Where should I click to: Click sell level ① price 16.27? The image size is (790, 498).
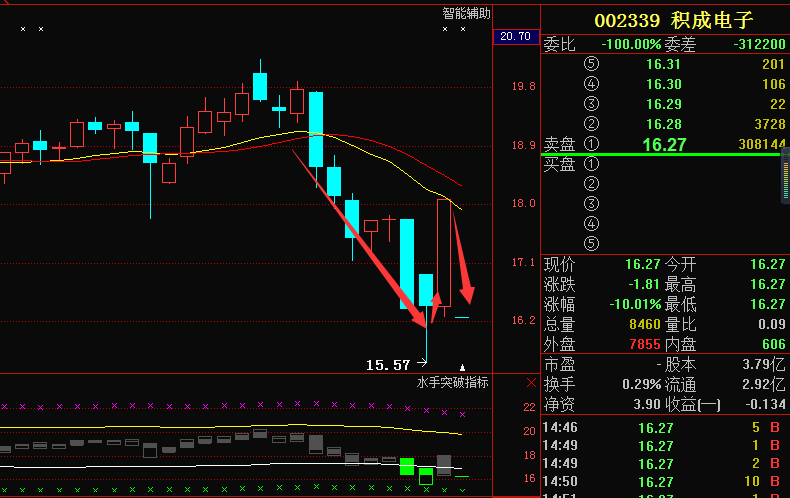point(664,145)
